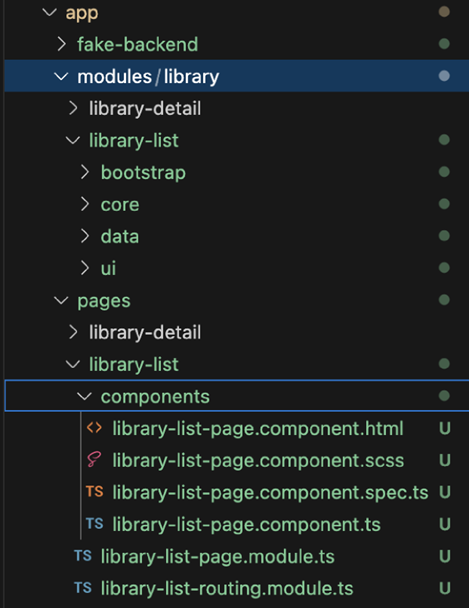The image size is (469, 608).
Task: Click U badge on library-list-routing.module.ts
Action: point(445,588)
